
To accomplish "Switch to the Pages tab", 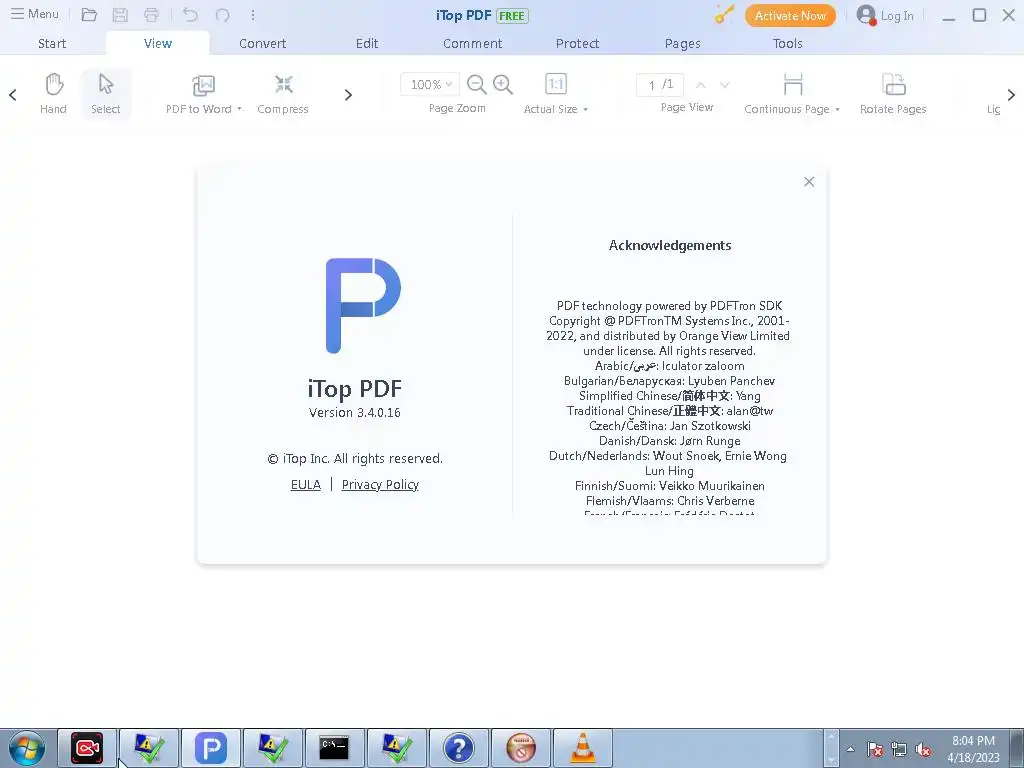I will (x=682, y=43).
